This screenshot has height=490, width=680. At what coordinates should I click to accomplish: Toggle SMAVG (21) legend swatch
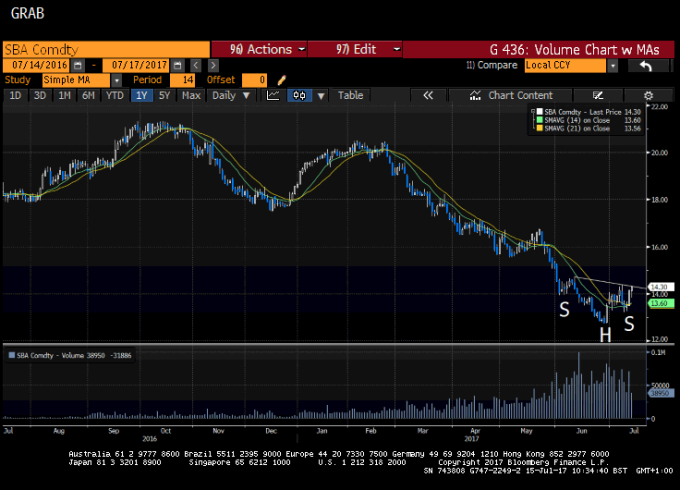point(537,128)
